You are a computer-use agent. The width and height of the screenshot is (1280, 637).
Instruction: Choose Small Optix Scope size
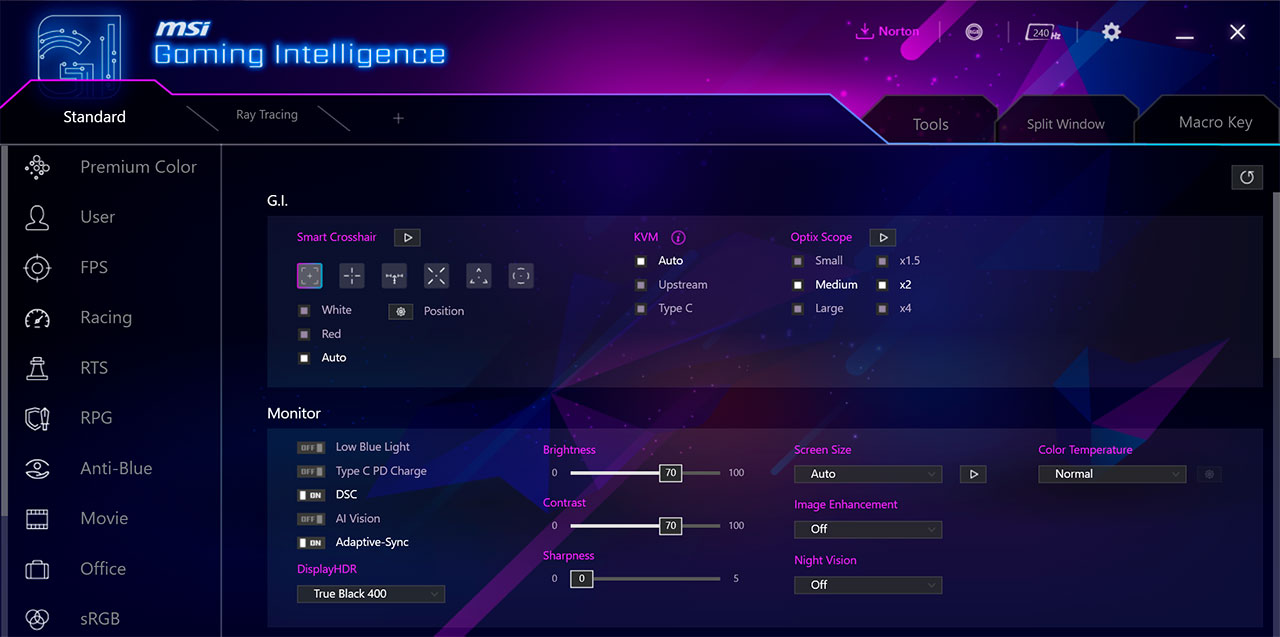(797, 261)
